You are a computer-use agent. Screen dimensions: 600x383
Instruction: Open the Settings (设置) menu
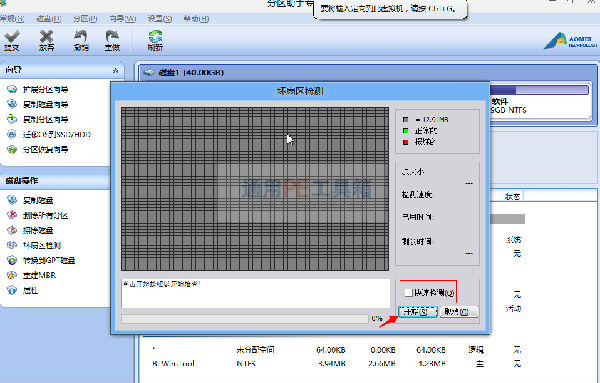(160, 18)
